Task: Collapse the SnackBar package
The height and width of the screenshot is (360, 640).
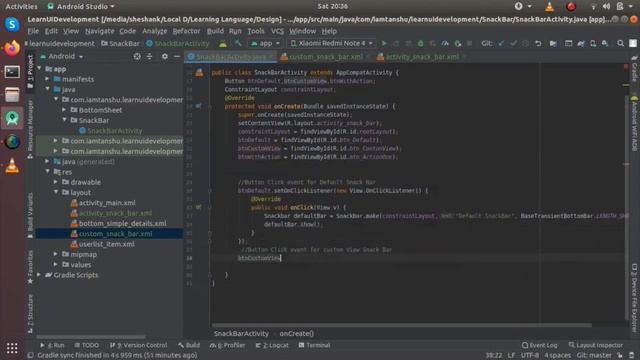Action: (x=64, y=120)
